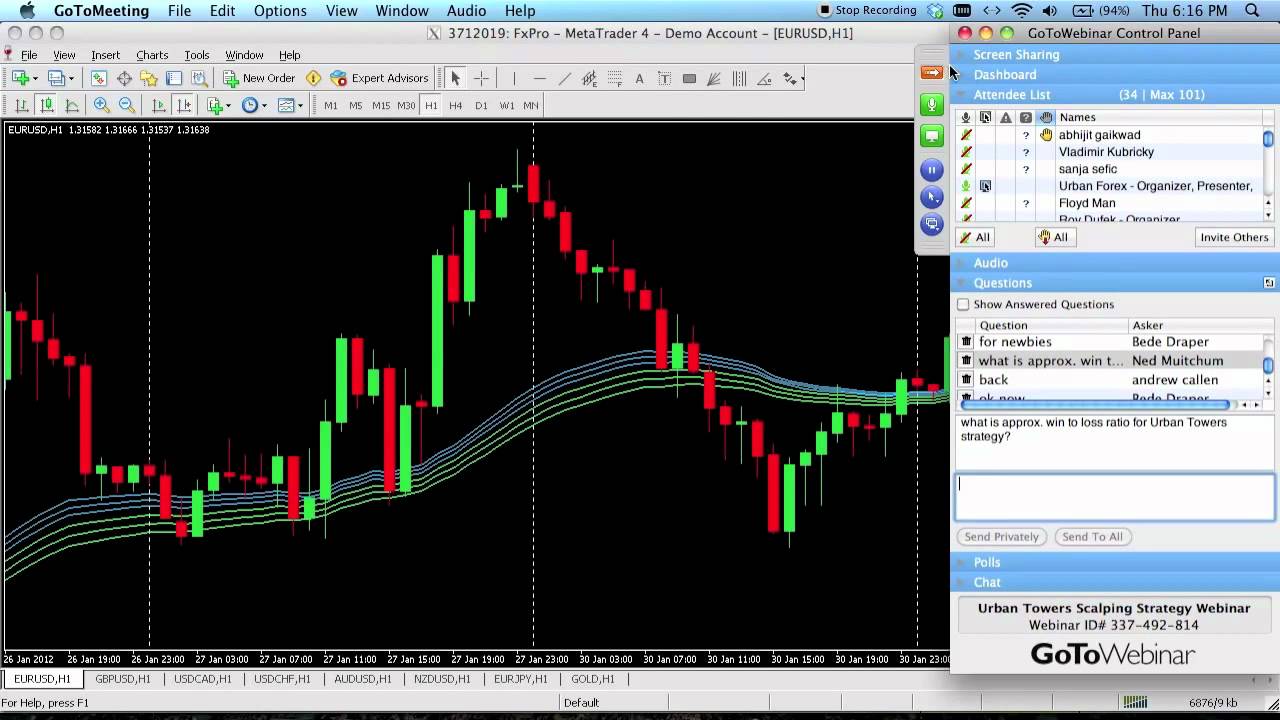The image size is (1280, 720).
Task: Open MetaTrader Insert menu
Action: pos(105,55)
